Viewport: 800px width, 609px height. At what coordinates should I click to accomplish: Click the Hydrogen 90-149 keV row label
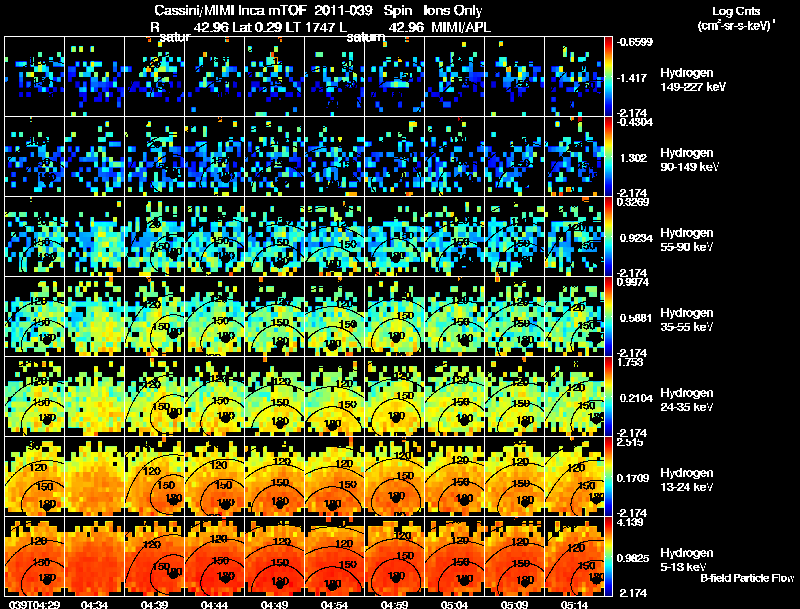point(687,160)
